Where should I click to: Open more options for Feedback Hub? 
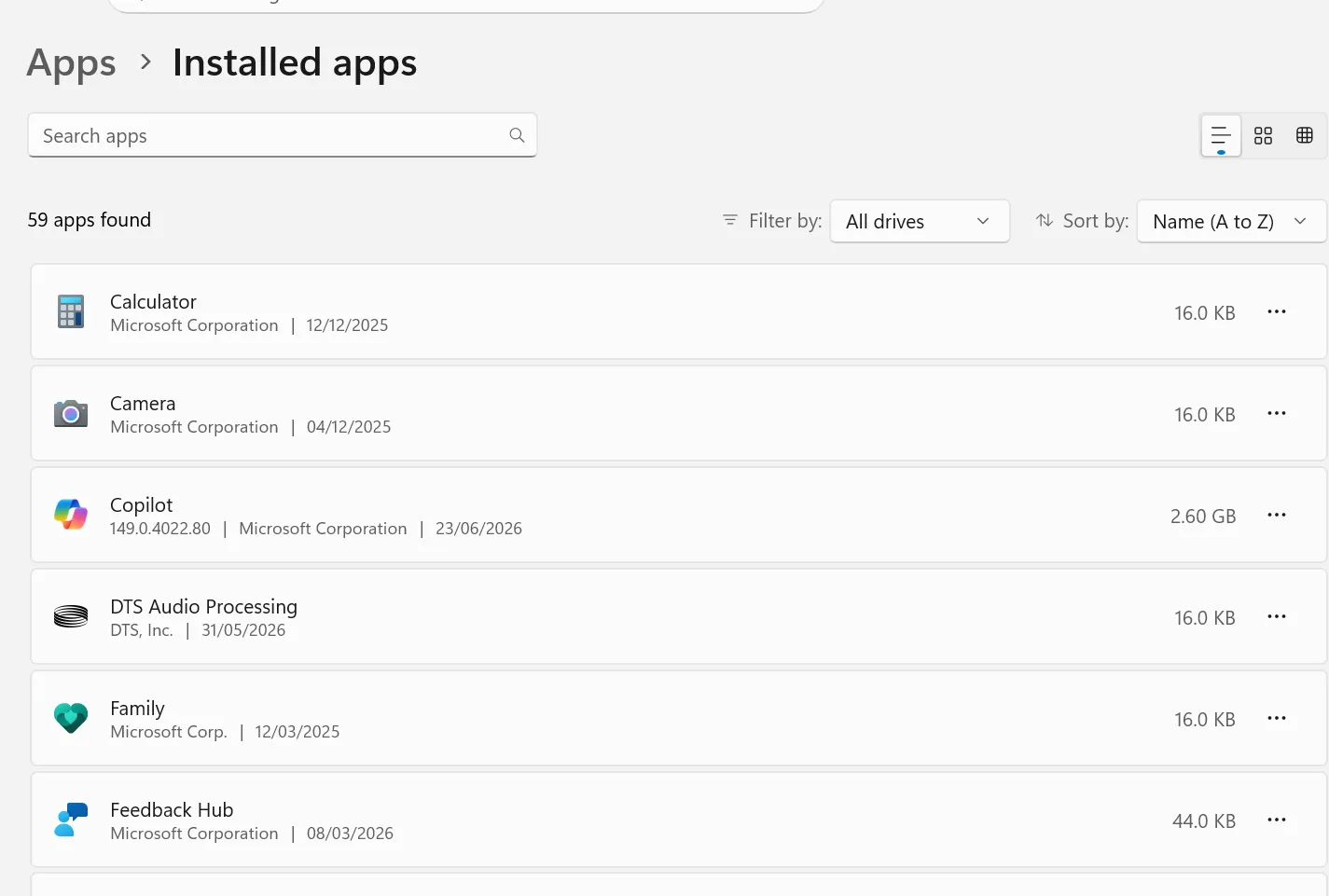pyautogui.click(x=1277, y=820)
